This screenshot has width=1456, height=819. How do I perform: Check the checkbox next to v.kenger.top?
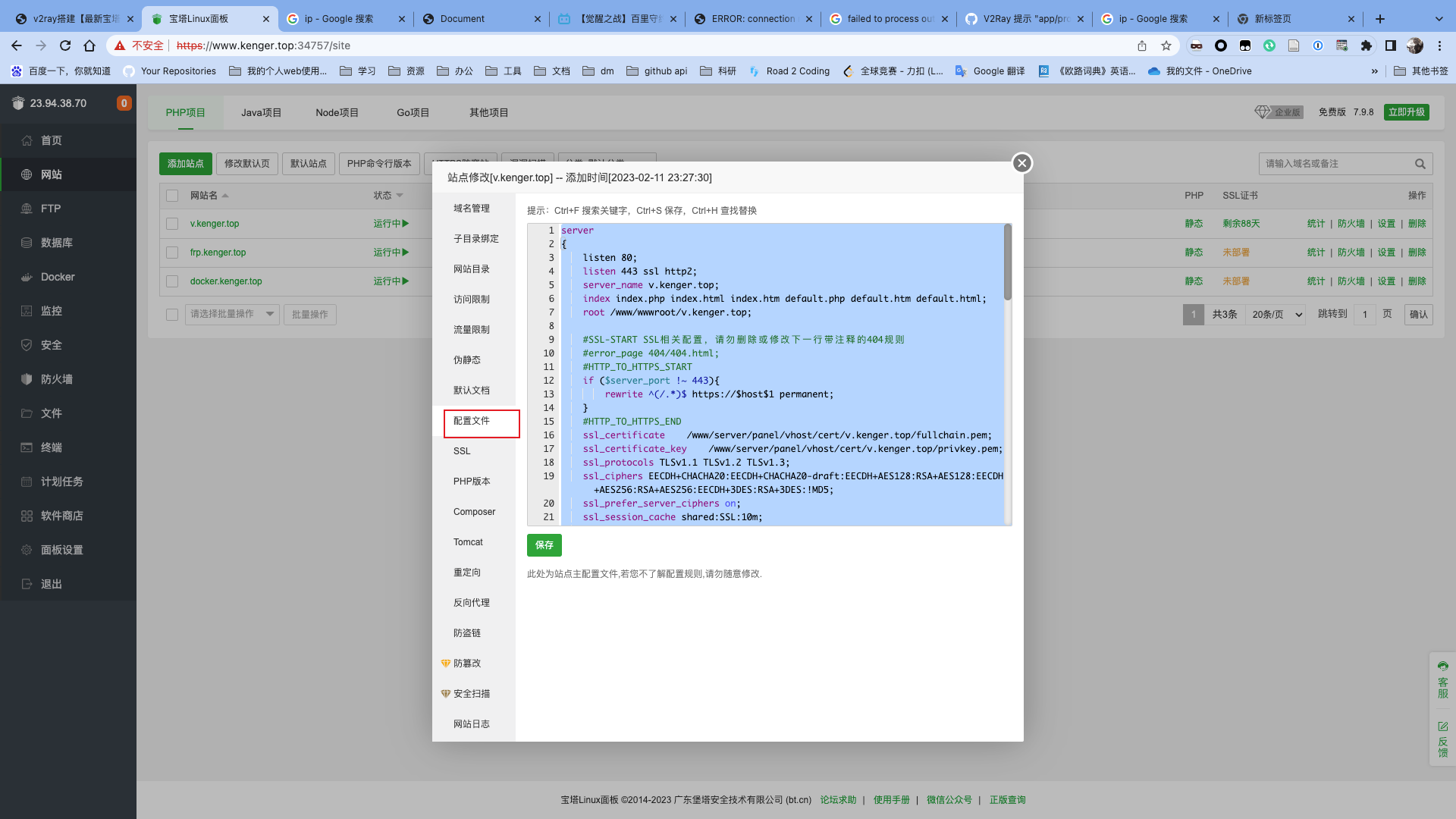[172, 224]
